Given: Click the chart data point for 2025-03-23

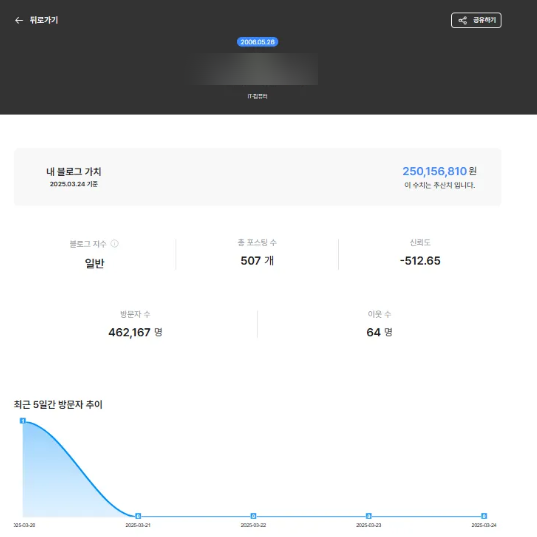Looking at the screenshot, I should pos(369,516).
